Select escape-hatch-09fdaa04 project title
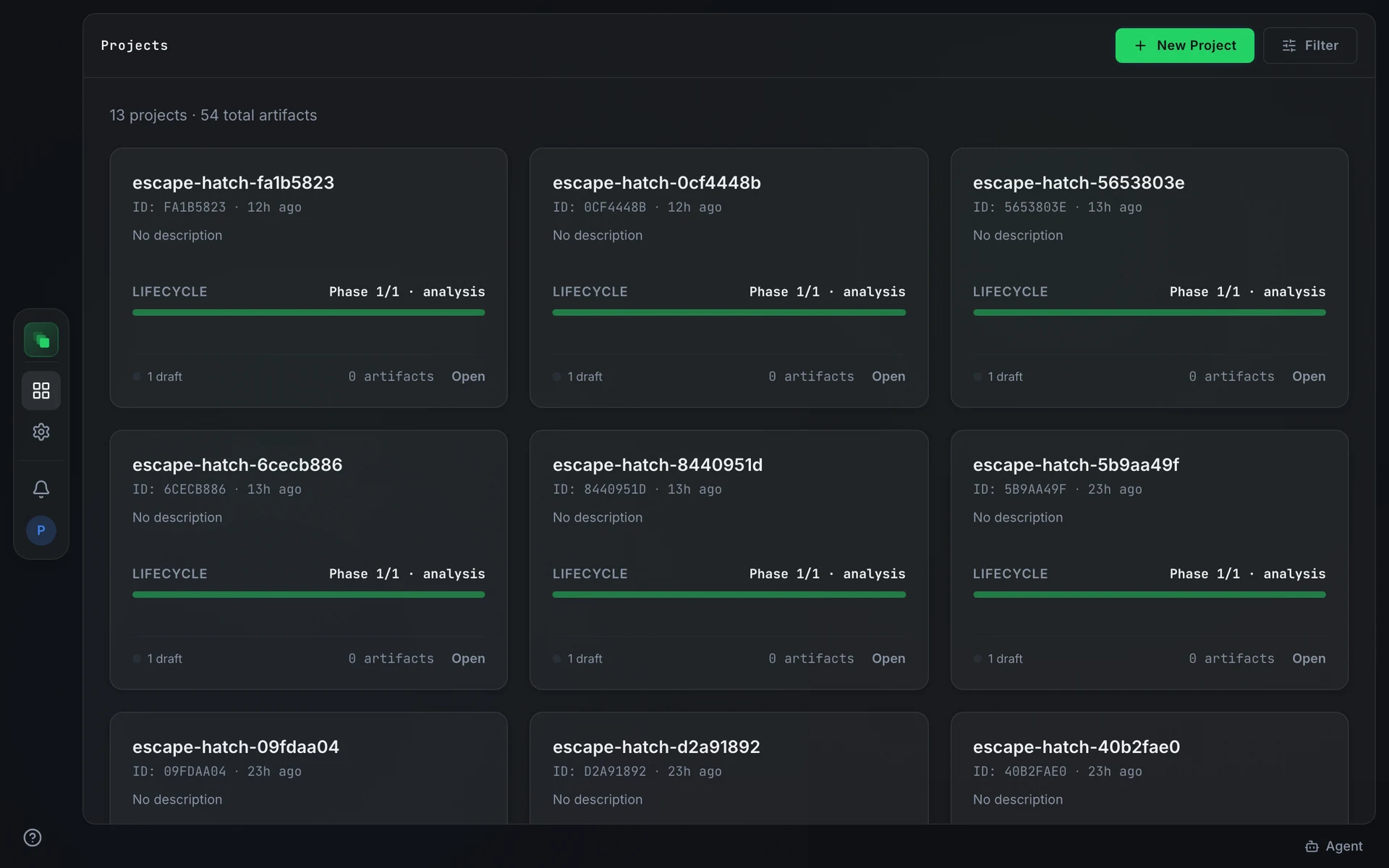1389x868 pixels. click(236, 746)
